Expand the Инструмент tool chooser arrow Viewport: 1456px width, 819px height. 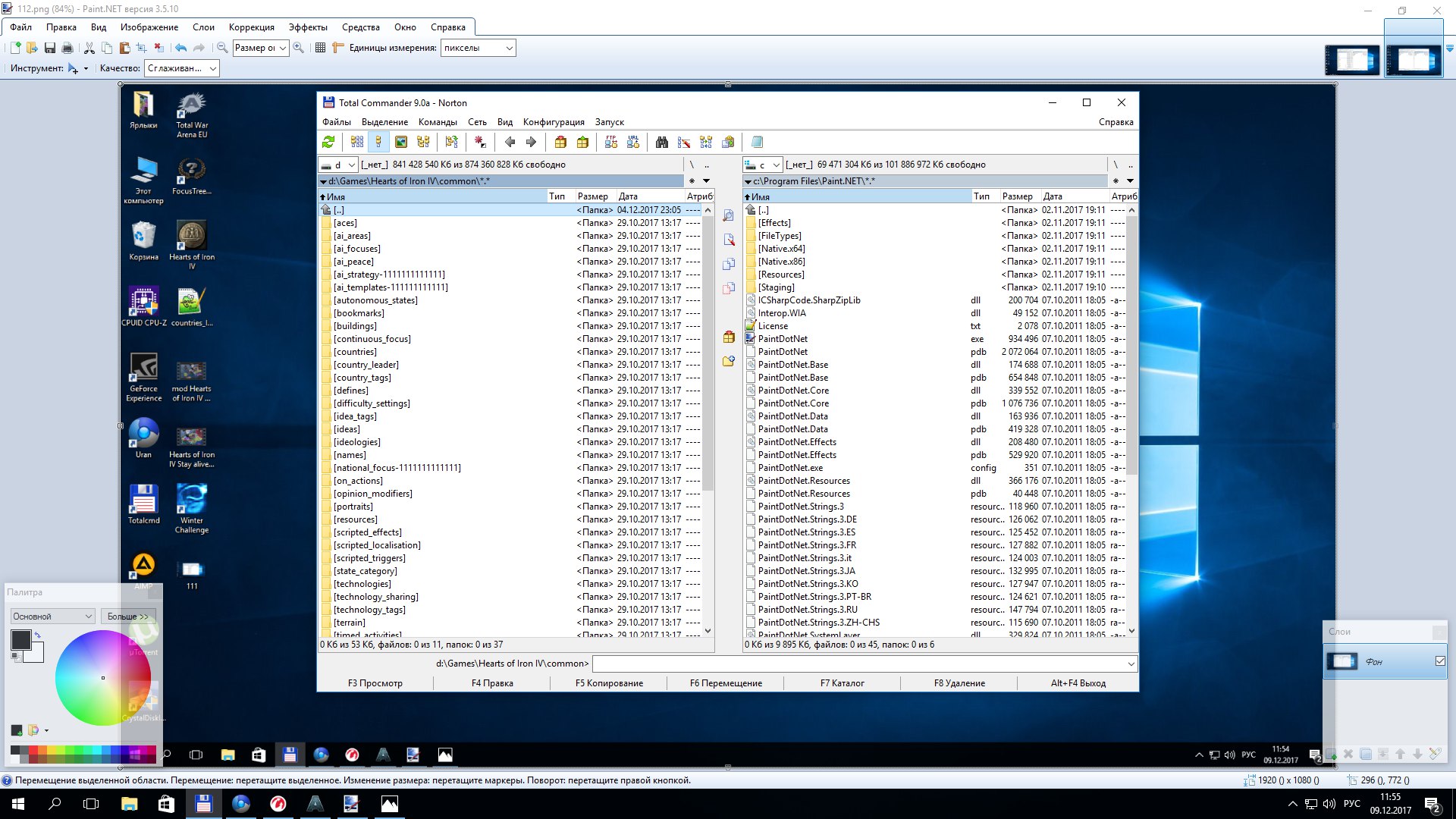pos(86,69)
